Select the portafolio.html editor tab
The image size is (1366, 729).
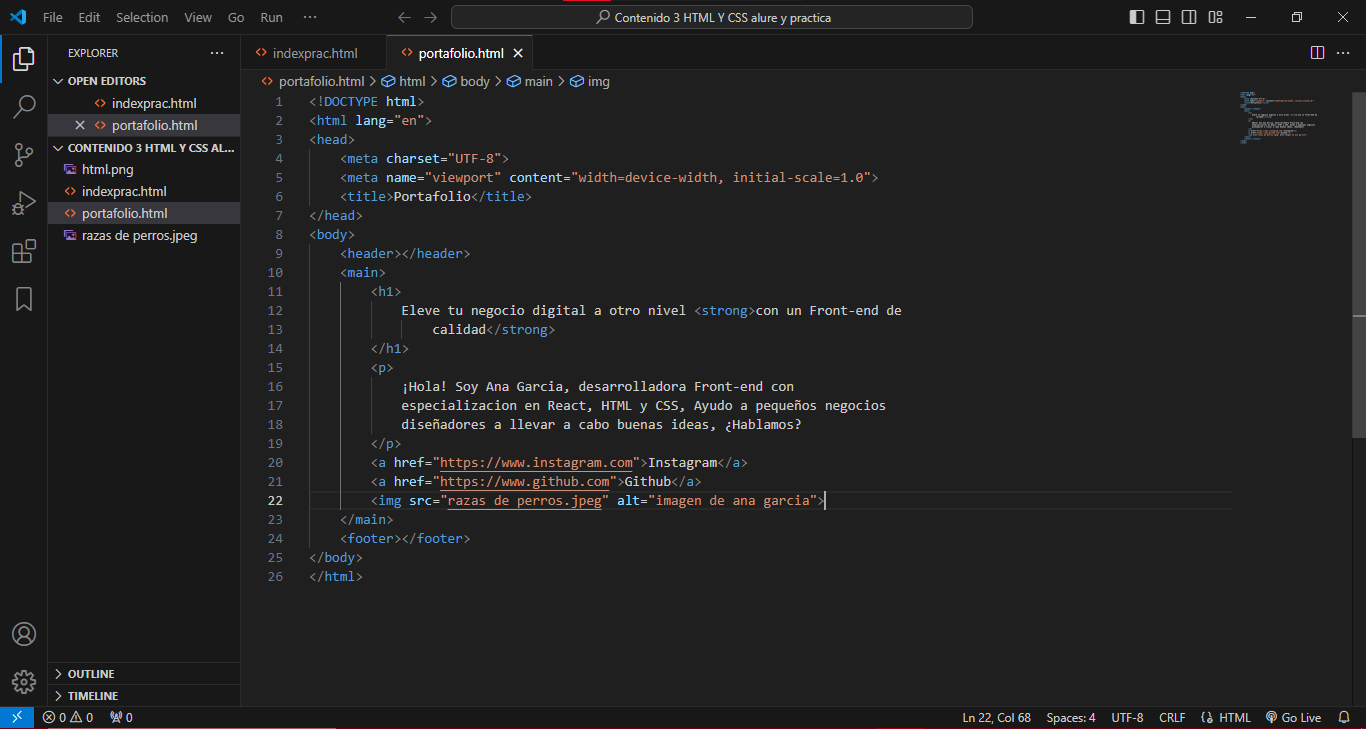460,53
